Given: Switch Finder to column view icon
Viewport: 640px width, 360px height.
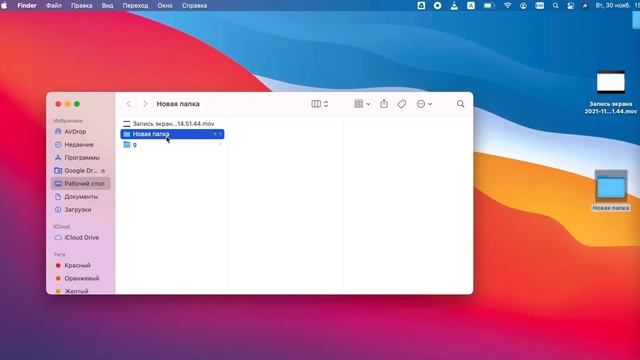Looking at the screenshot, I should click(316, 104).
